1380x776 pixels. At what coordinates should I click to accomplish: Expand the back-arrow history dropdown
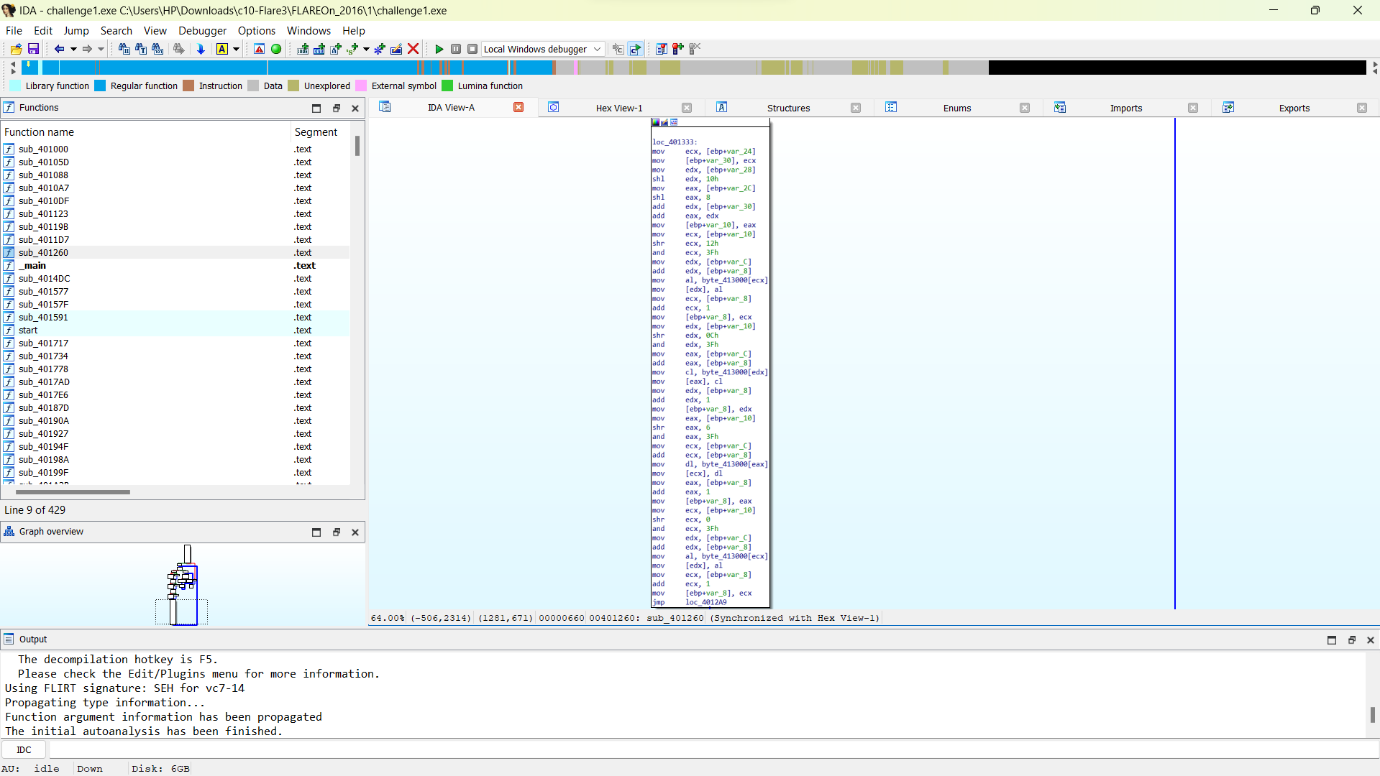[73, 49]
